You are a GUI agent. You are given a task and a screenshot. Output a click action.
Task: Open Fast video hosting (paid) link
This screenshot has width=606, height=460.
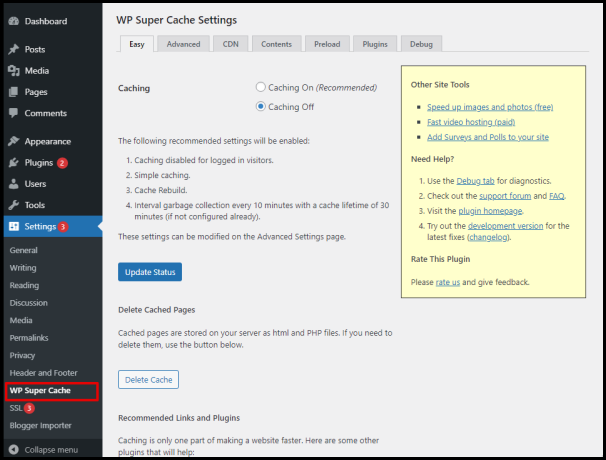pos(471,122)
